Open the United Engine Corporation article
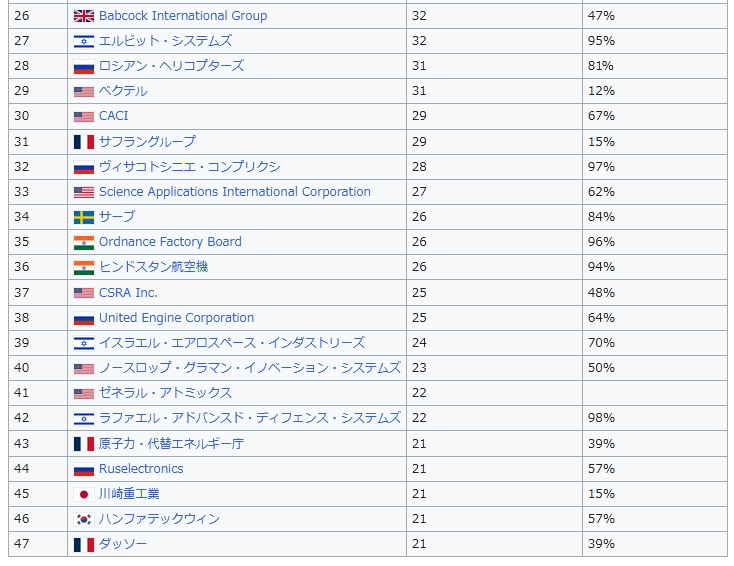Screen dimensions: 734x566 pyautogui.click(x=176, y=318)
